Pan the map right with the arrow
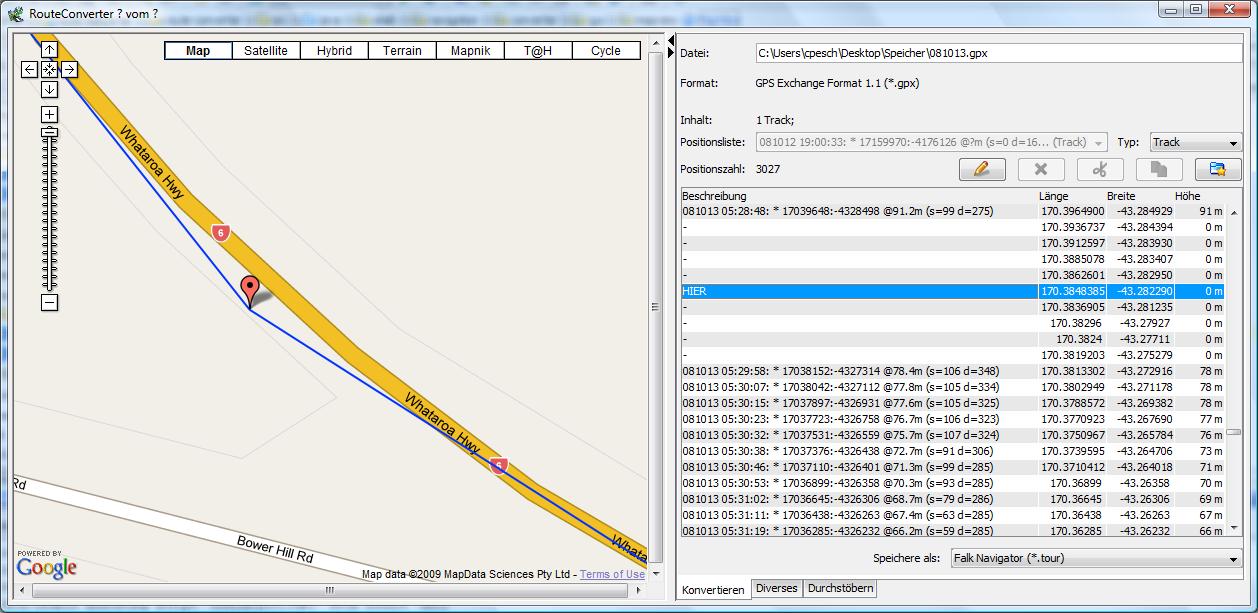 coord(69,69)
